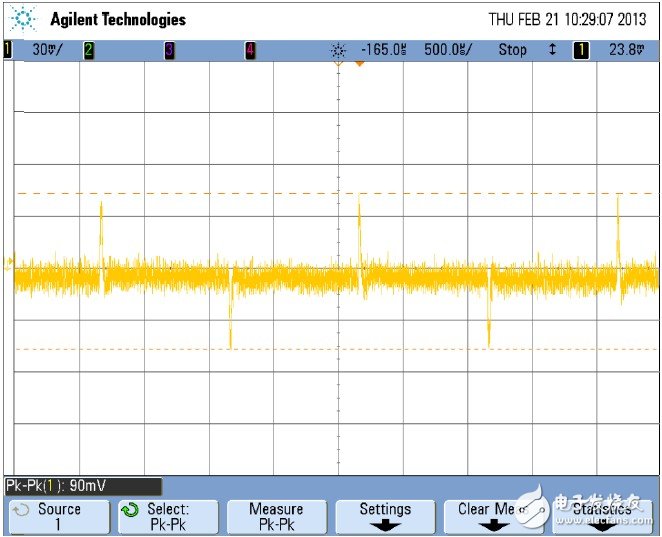Click the -165.0 delay time readout
This screenshot has height=537, width=662.
pos(382,49)
